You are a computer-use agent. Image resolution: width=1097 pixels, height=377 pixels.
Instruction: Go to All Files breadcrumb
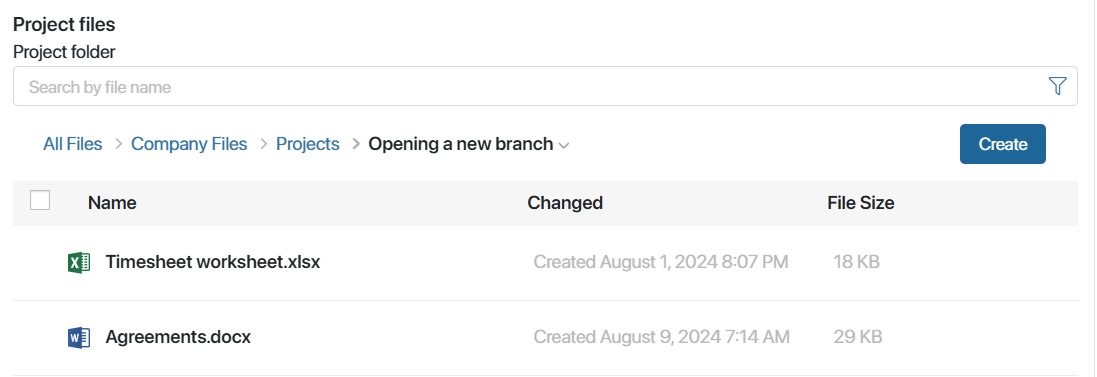(x=73, y=144)
